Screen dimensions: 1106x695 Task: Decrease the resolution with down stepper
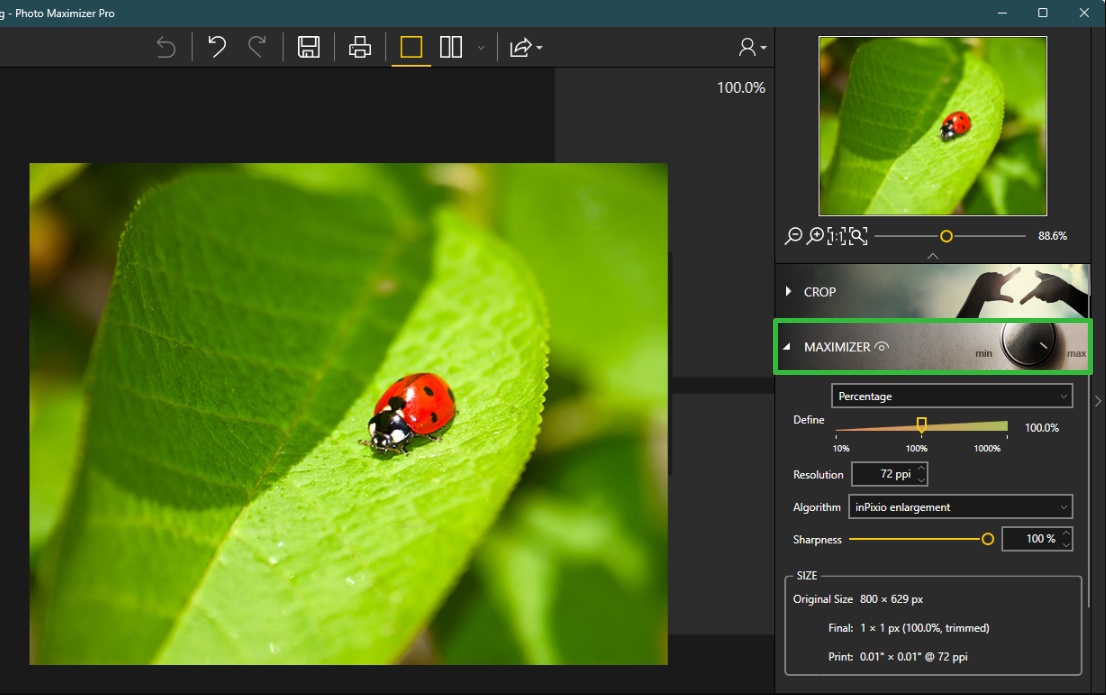pyautogui.click(x=921, y=480)
